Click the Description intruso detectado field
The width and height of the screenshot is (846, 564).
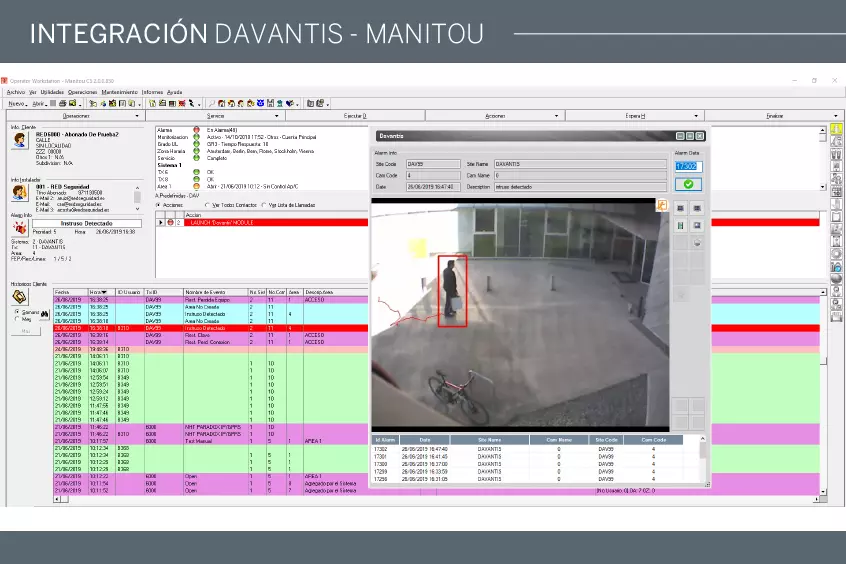(580, 187)
